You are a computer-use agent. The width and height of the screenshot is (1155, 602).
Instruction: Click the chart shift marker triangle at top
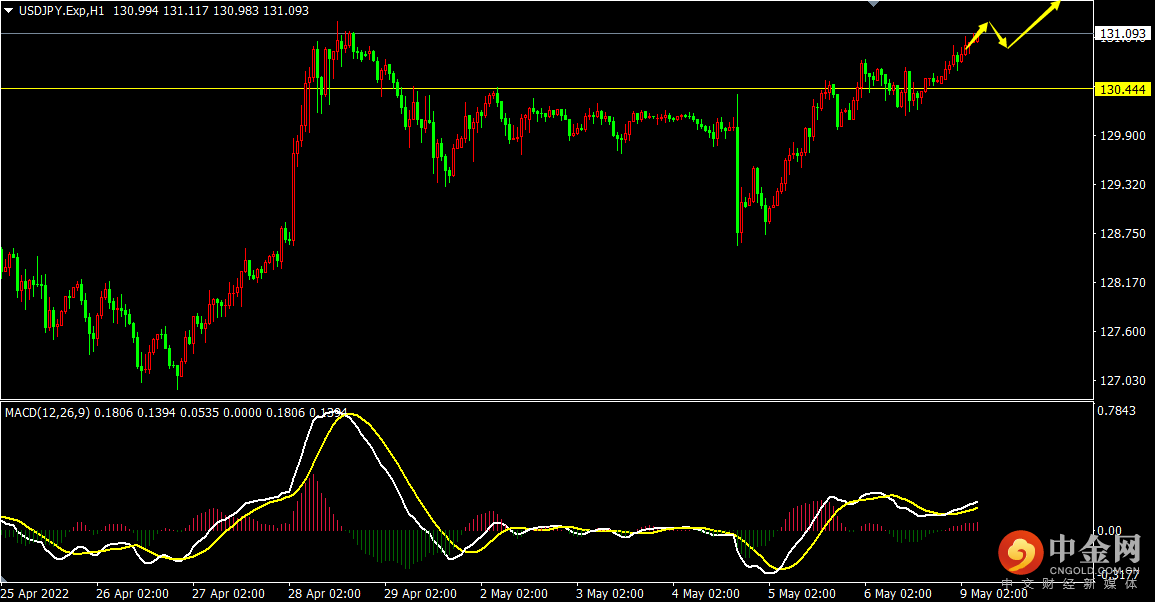click(x=874, y=4)
